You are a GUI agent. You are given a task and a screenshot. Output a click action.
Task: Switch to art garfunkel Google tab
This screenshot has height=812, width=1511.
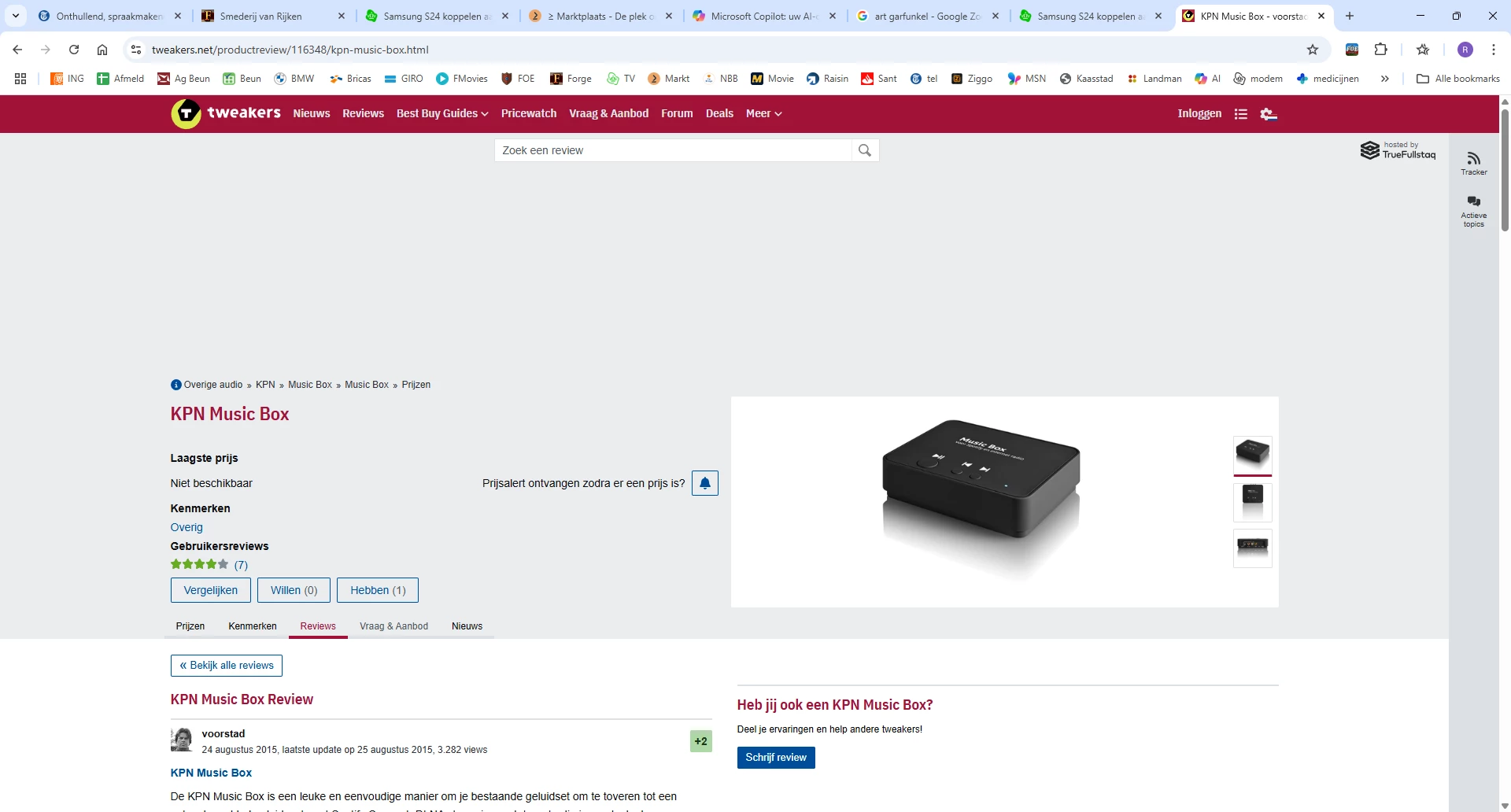(x=929, y=16)
